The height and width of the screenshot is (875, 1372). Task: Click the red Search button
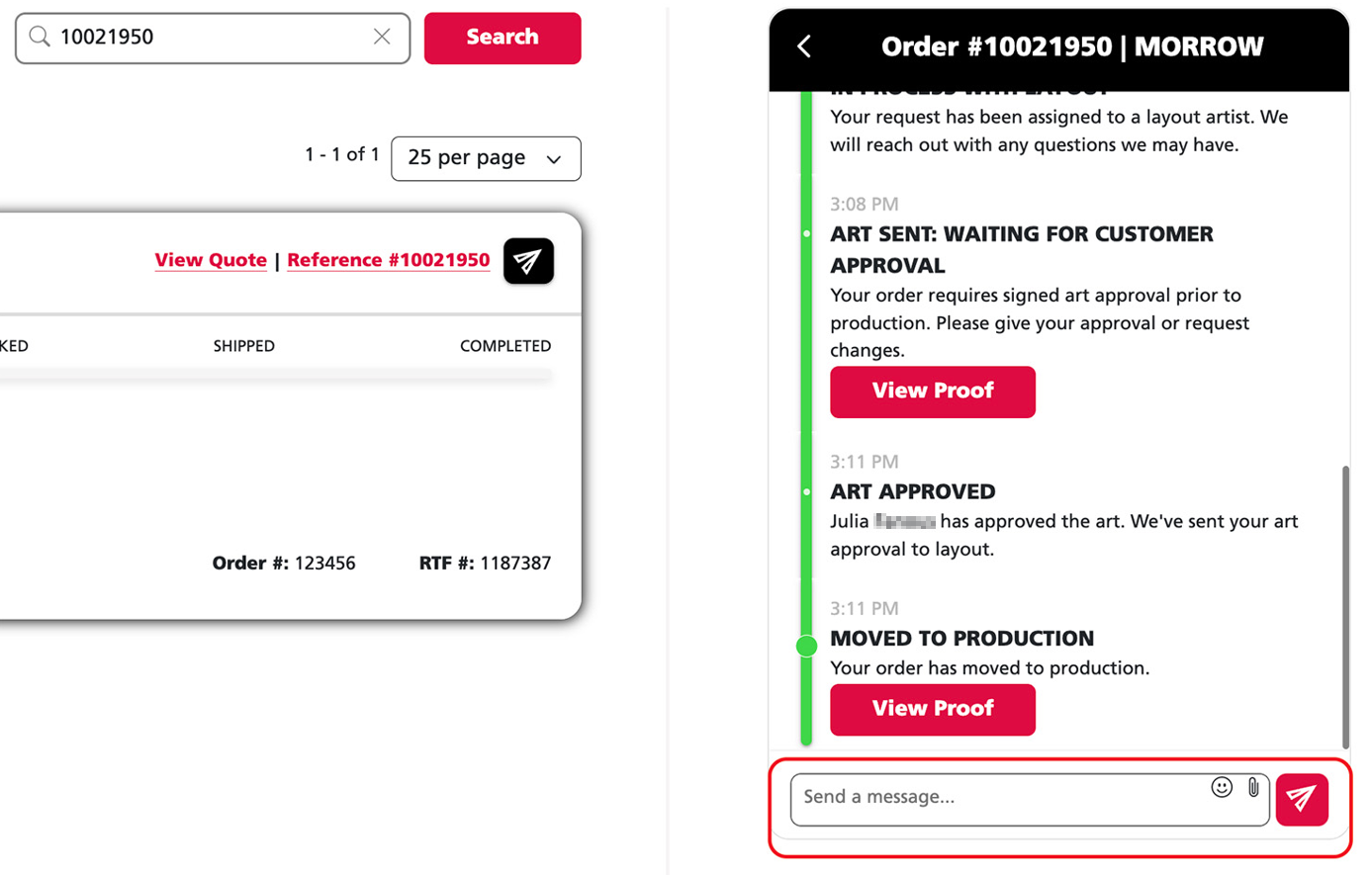[503, 38]
